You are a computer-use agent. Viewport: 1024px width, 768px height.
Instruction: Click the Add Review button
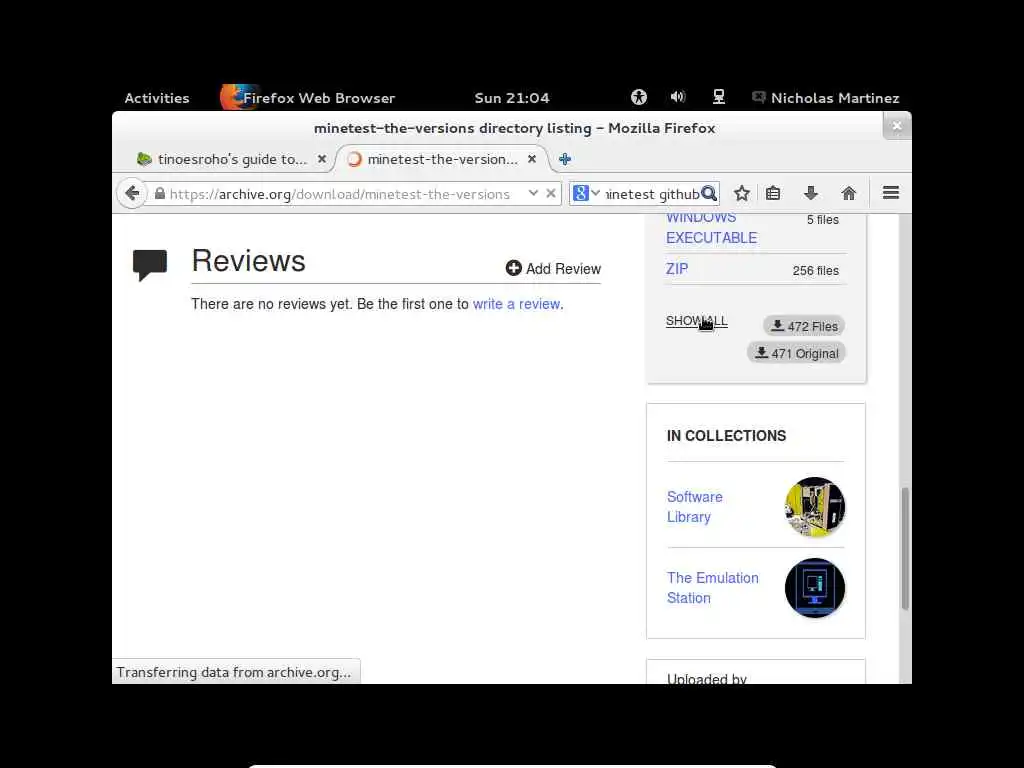pyautogui.click(x=553, y=268)
